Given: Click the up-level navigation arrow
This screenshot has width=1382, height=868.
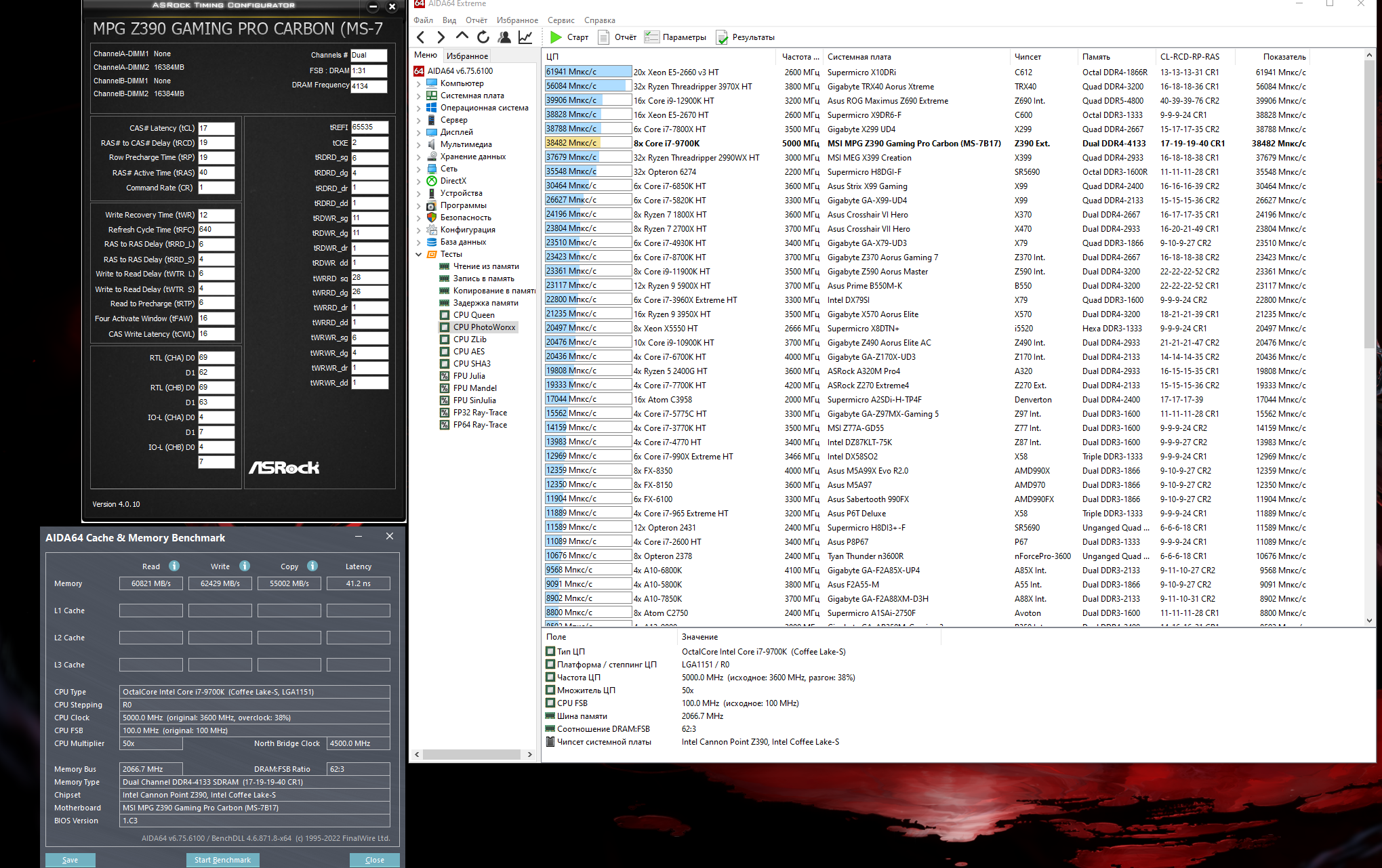Looking at the screenshot, I should (x=462, y=36).
